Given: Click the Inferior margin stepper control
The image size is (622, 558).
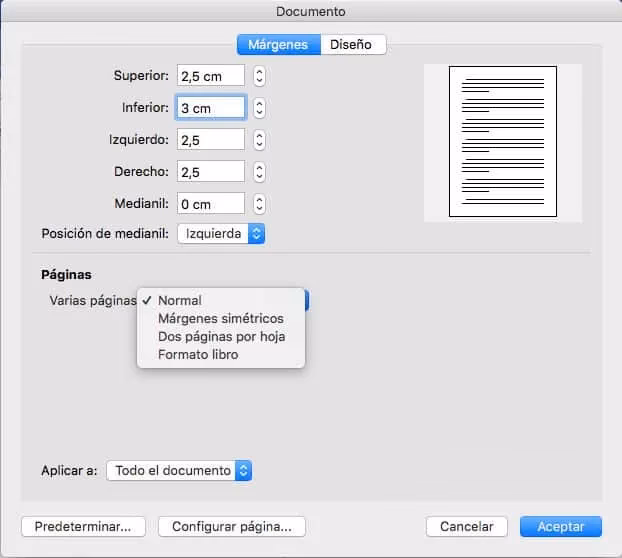Looking at the screenshot, I should click(x=259, y=108).
